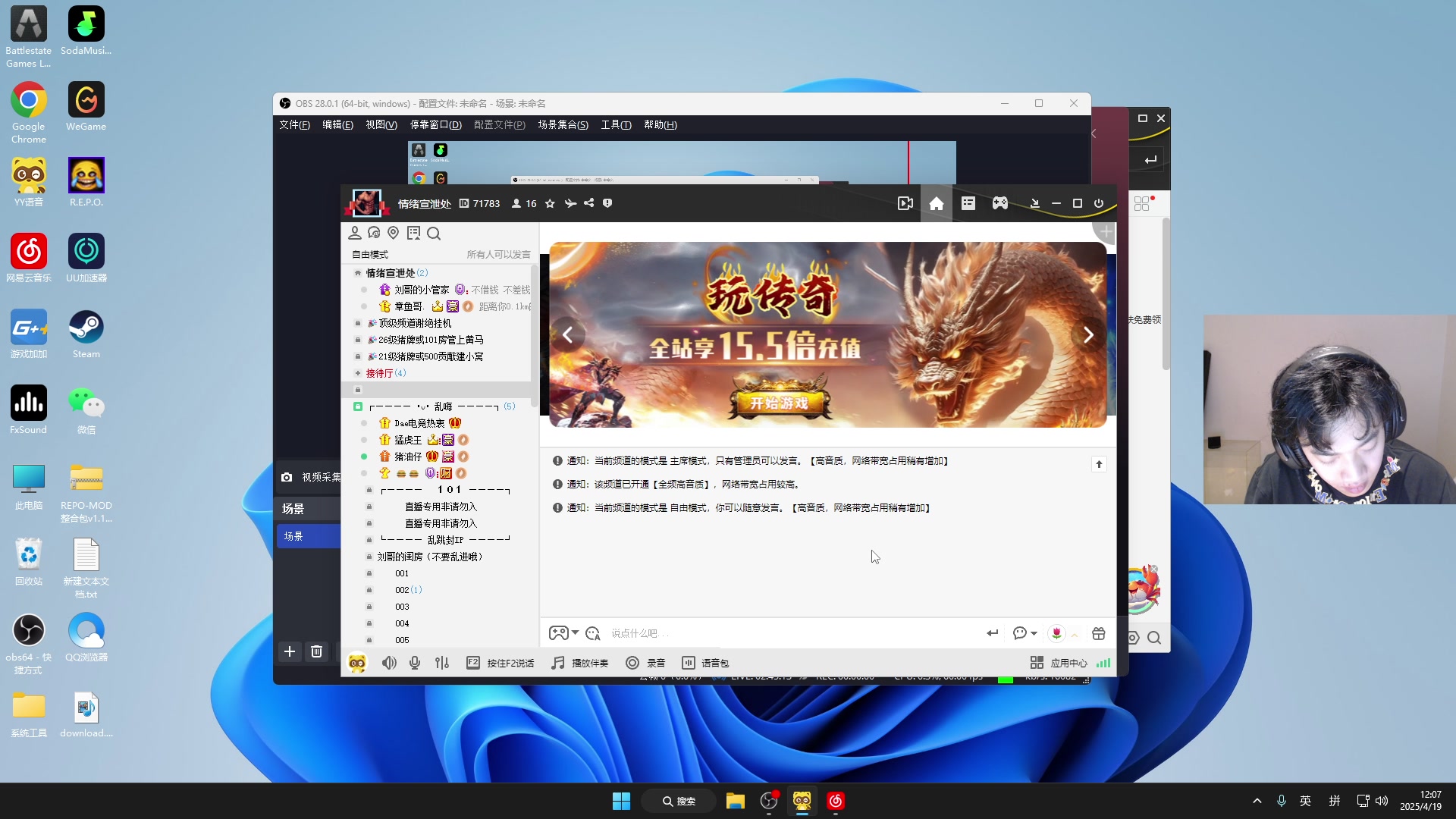Search channels with the magnifier icon
1456x819 pixels.
pos(434,234)
